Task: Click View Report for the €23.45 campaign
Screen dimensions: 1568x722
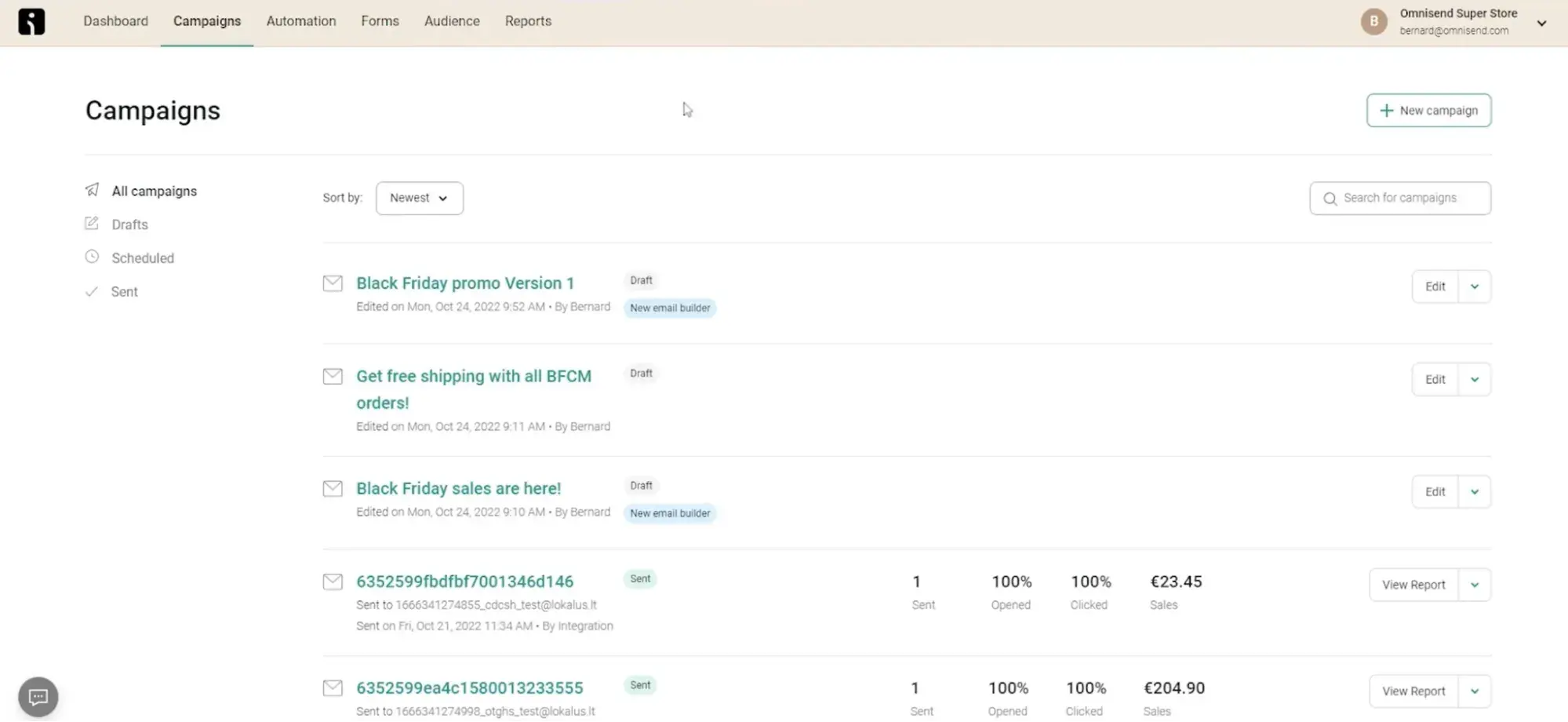Action: (1413, 585)
